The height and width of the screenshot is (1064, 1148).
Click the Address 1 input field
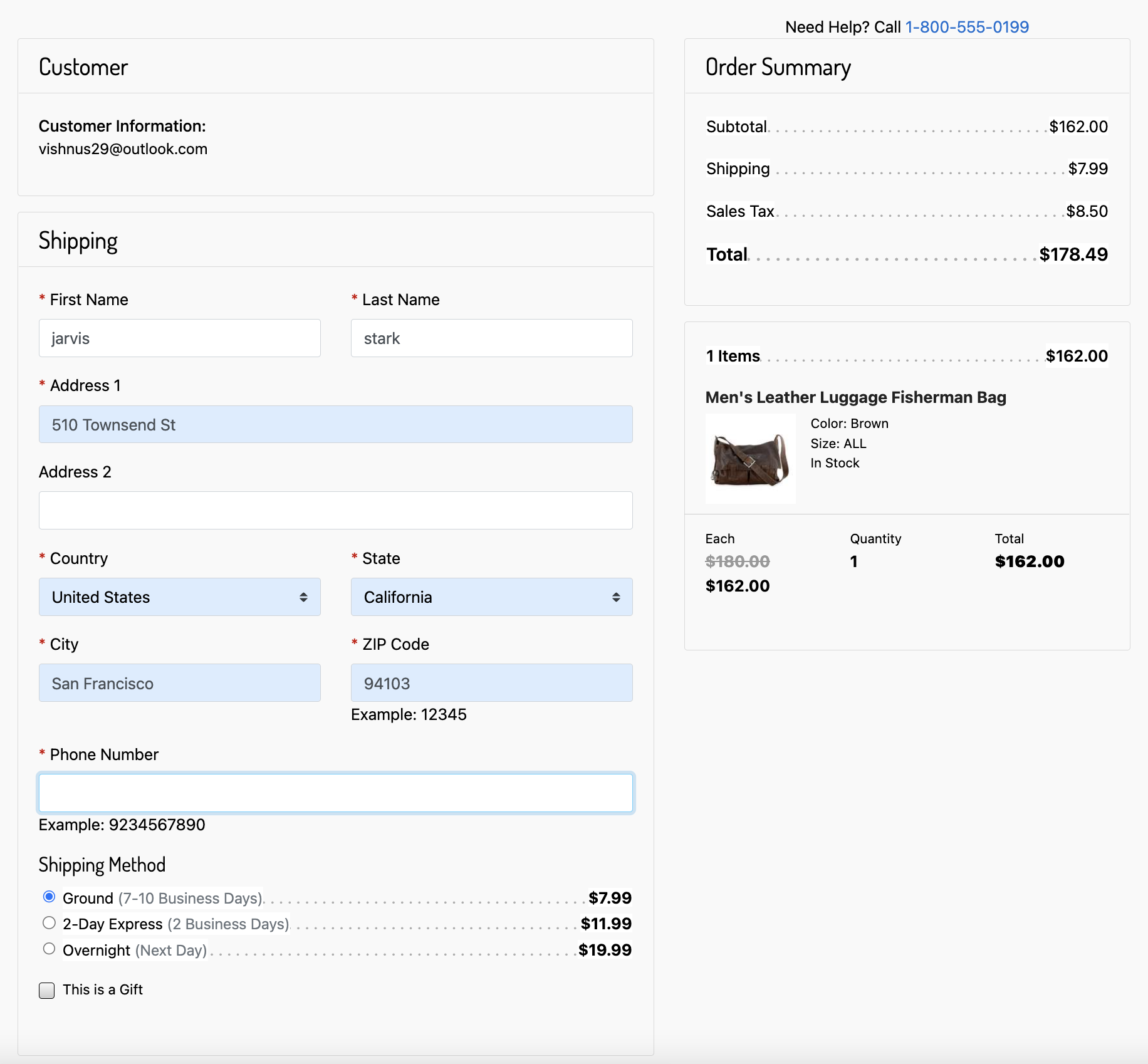[x=335, y=424]
